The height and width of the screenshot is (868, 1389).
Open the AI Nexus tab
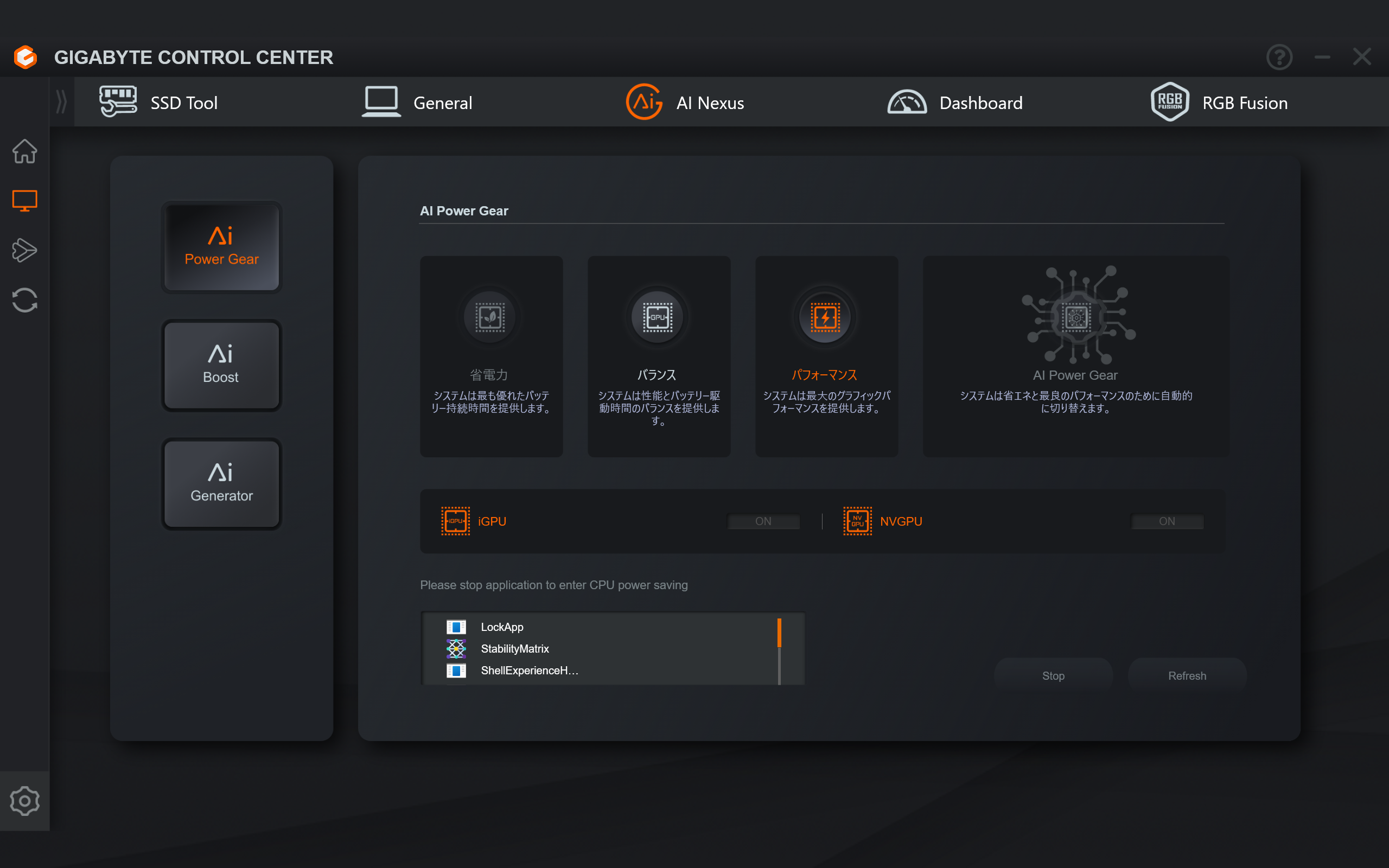[x=685, y=103]
